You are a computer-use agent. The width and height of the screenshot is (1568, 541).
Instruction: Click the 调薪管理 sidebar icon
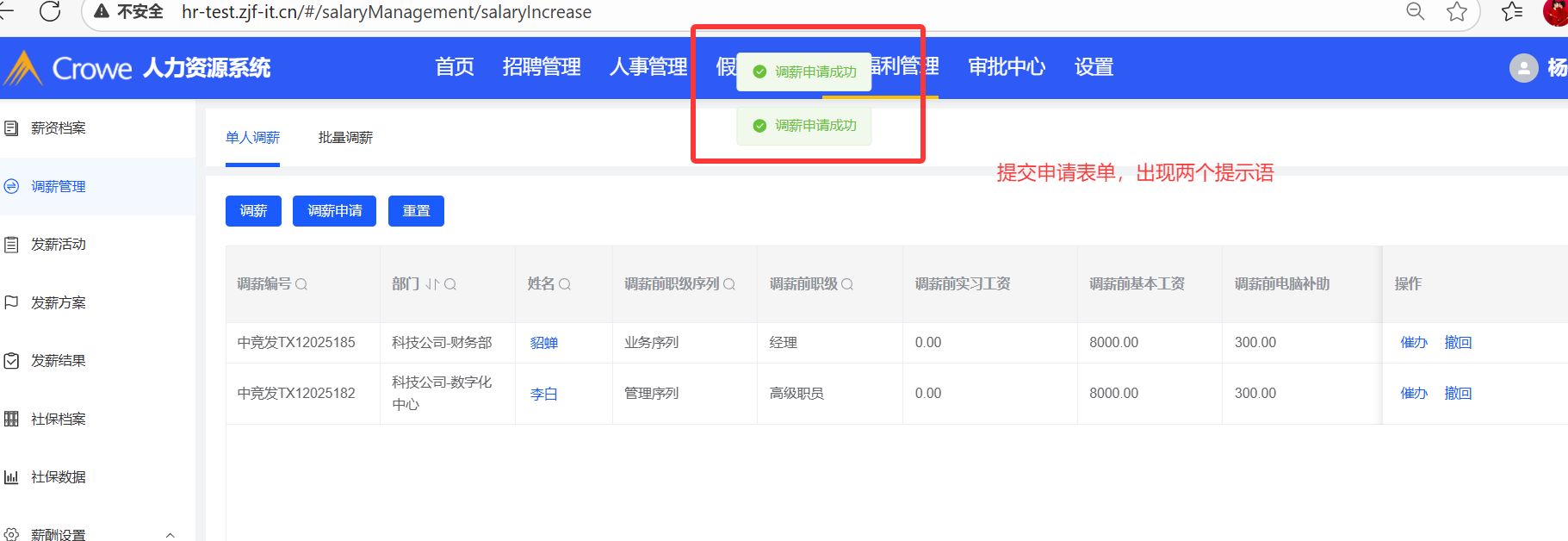11,186
